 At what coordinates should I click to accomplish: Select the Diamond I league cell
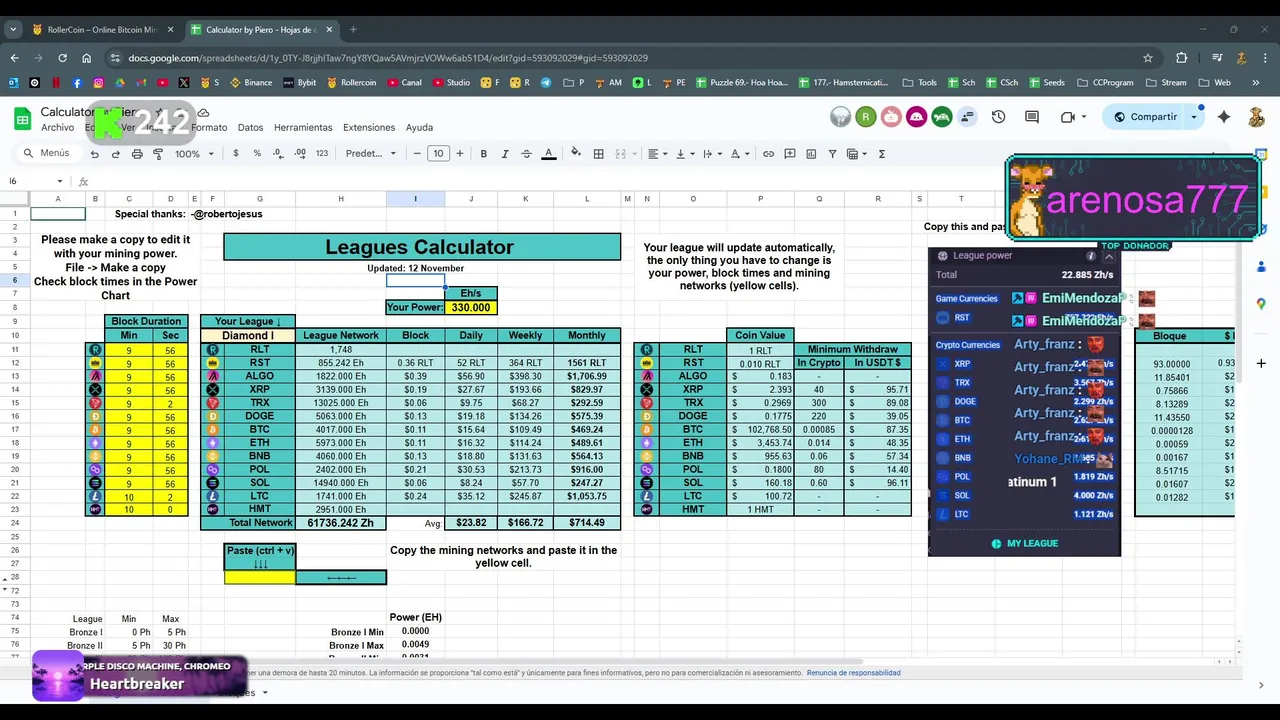(248, 335)
